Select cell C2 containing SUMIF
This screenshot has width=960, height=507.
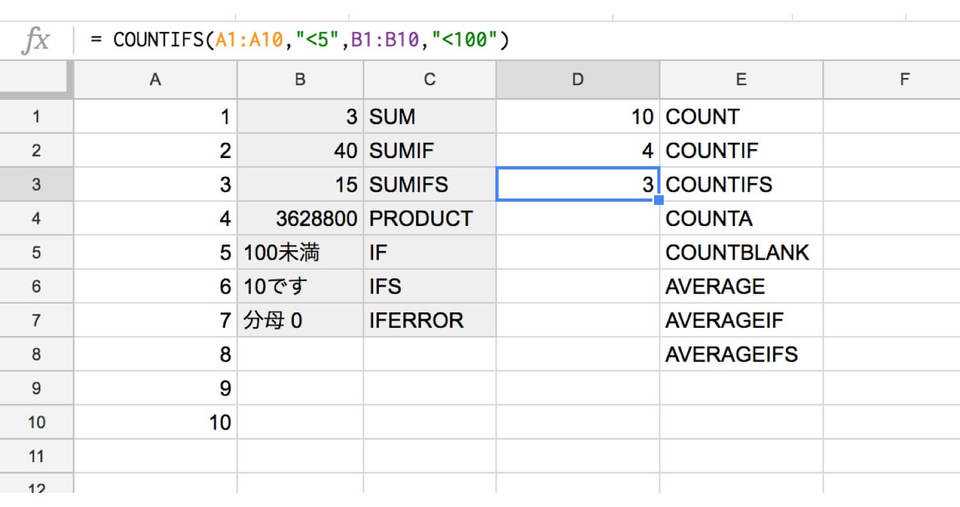[430, 151]
